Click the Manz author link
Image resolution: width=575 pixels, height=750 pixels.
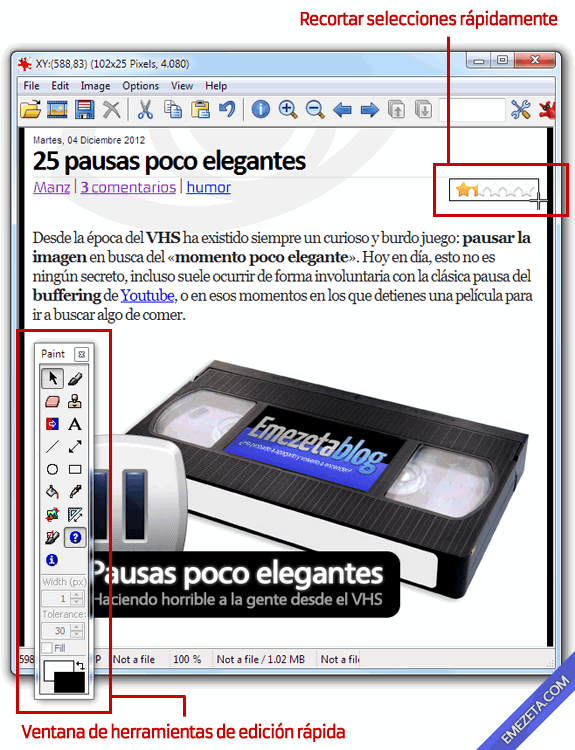tap(52, 187)
